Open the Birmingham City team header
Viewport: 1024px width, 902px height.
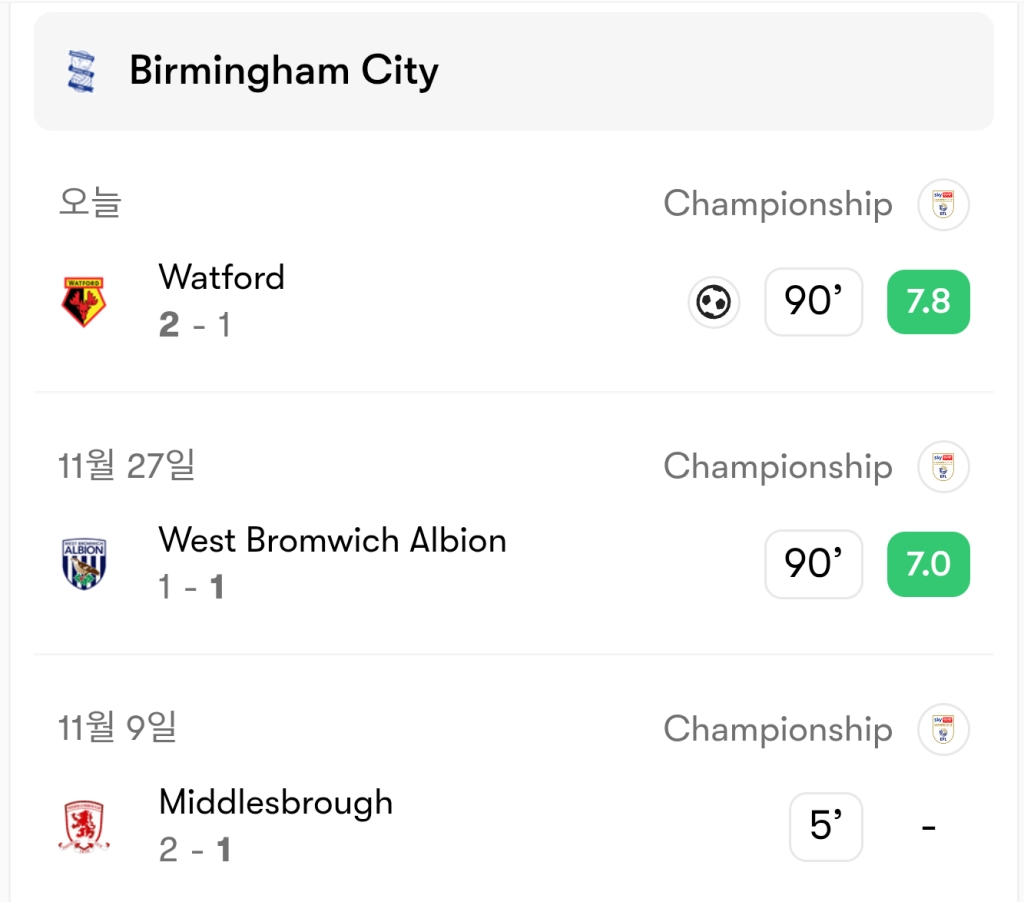click(x=284, y=72)
